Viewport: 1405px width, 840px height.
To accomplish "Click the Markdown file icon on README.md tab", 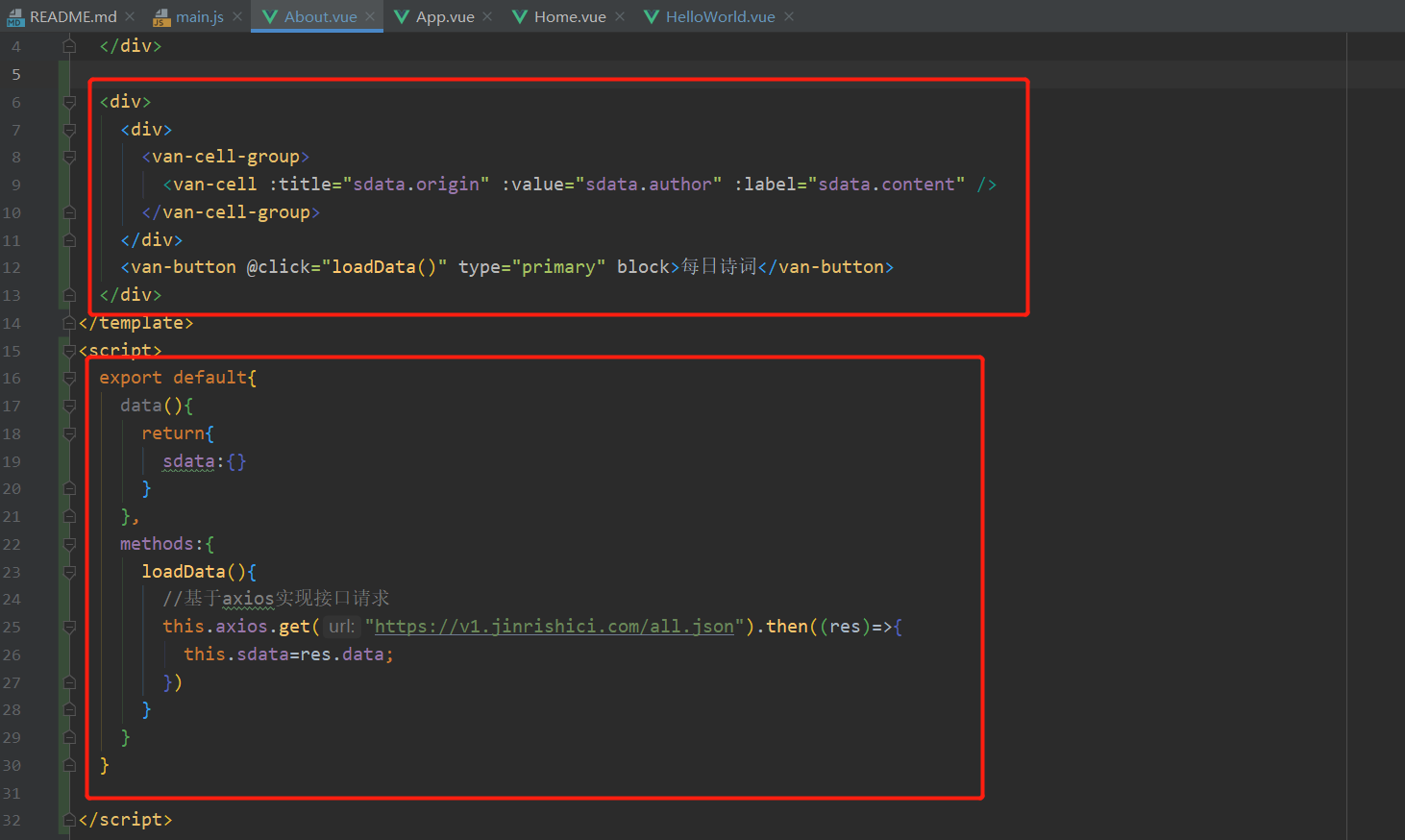I will pyautogui.click(x=15, y=17).
